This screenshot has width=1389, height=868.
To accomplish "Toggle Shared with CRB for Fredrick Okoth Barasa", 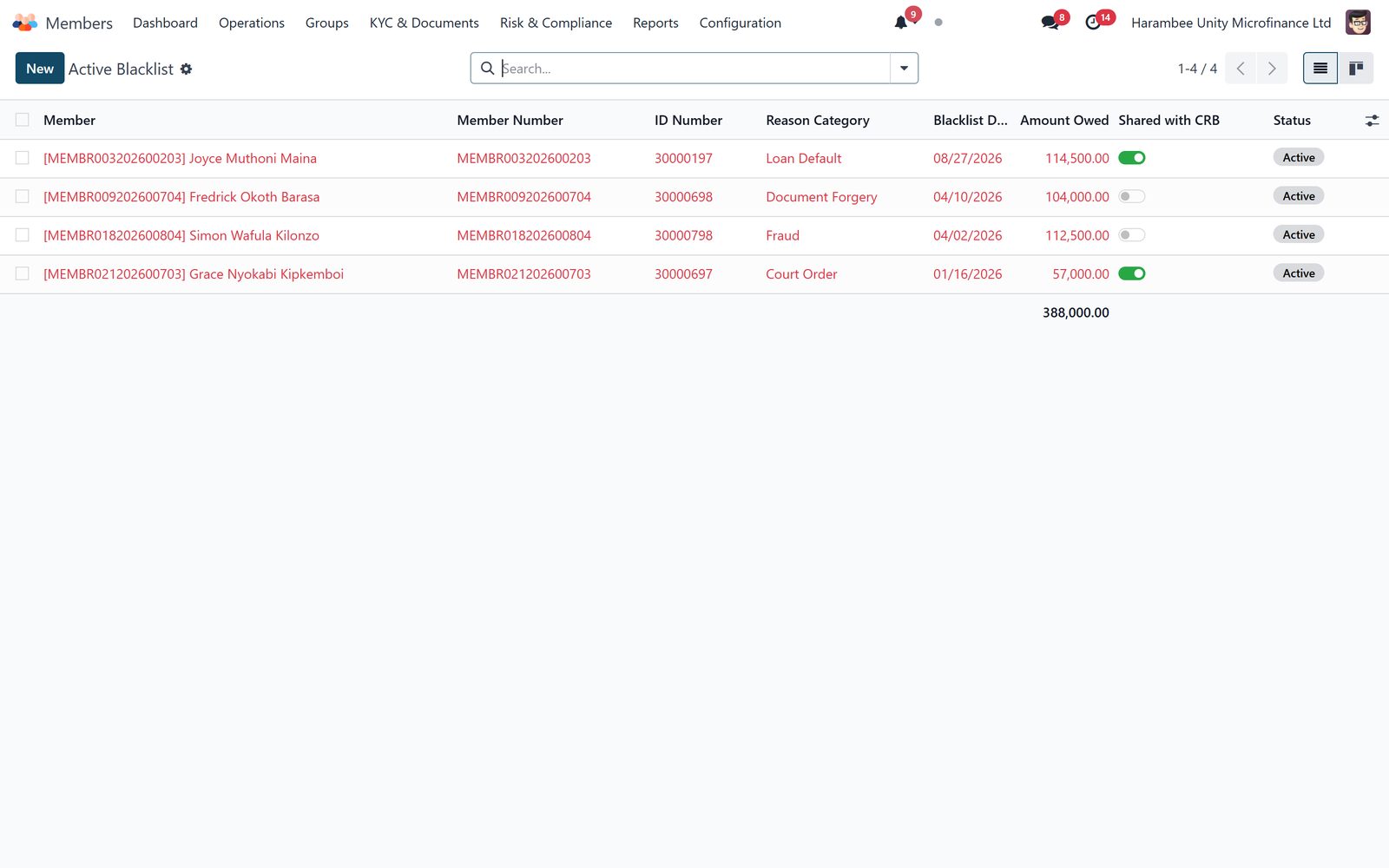I will click(1132, 196).
